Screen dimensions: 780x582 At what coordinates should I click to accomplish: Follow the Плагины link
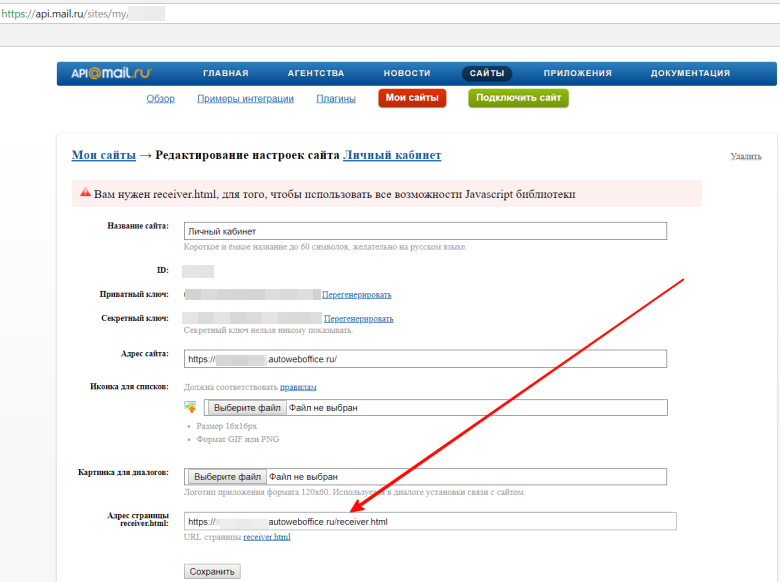[x=336, y=98]
